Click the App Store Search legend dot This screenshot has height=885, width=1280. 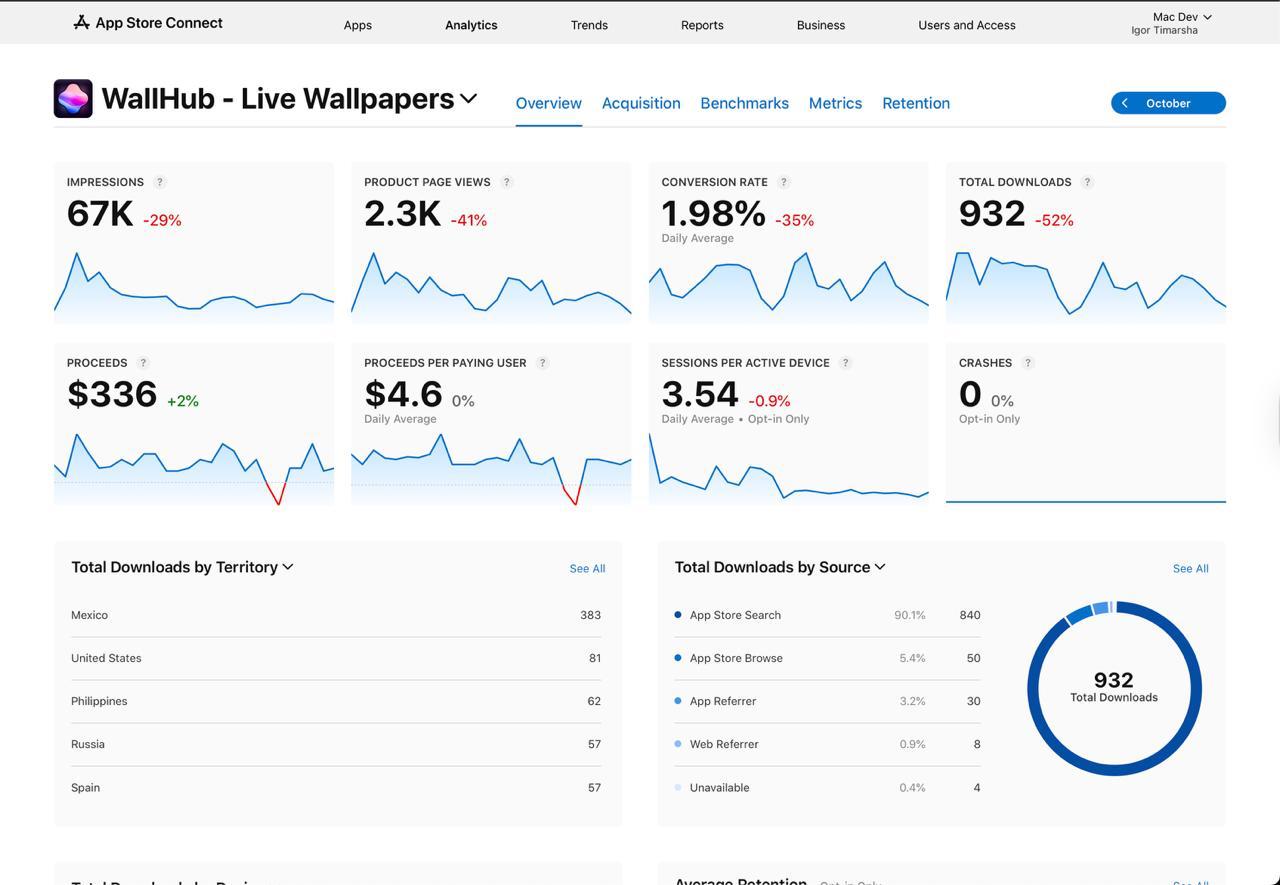(676, 615)
